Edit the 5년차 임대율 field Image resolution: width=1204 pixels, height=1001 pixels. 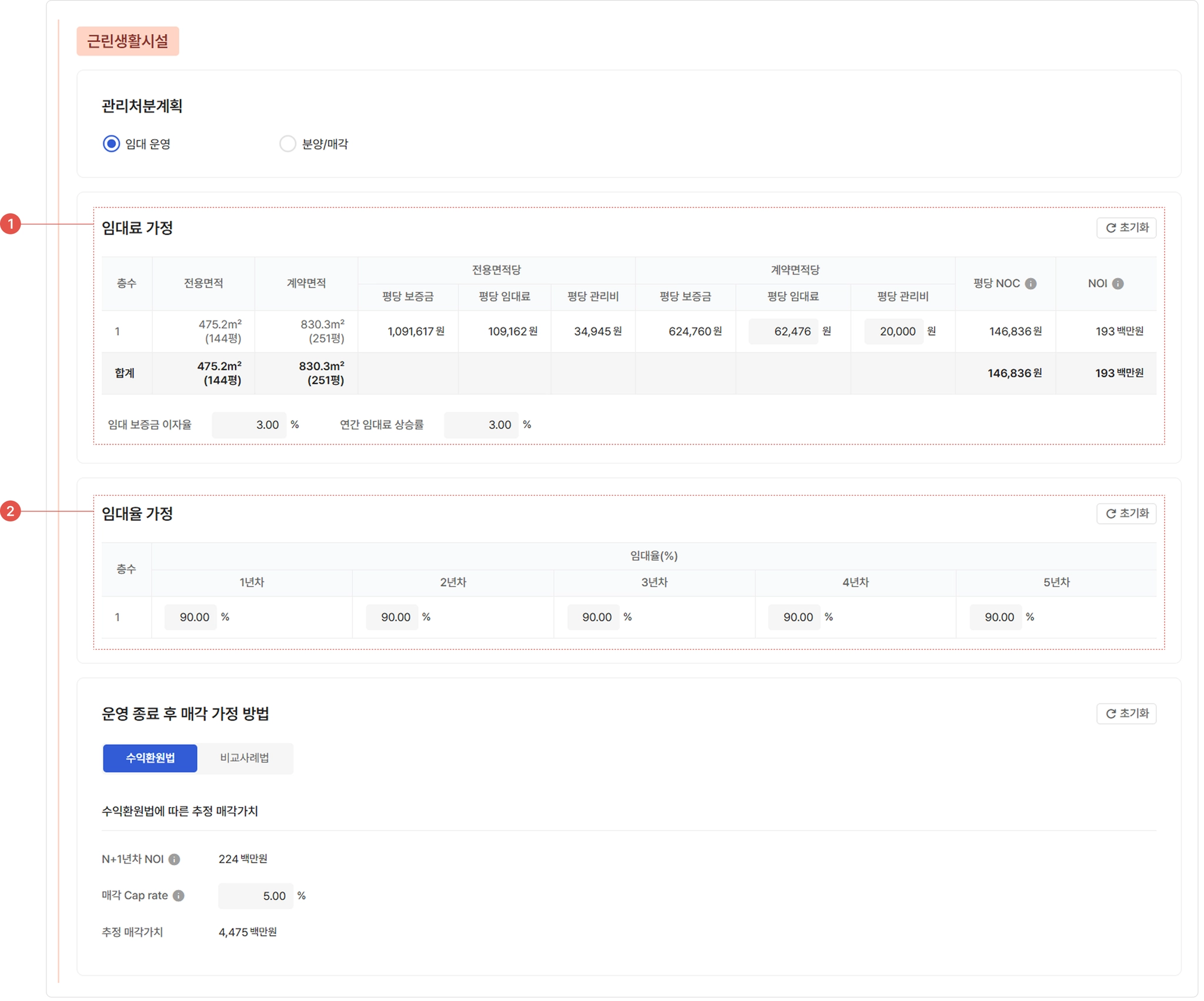coord(995,617)
